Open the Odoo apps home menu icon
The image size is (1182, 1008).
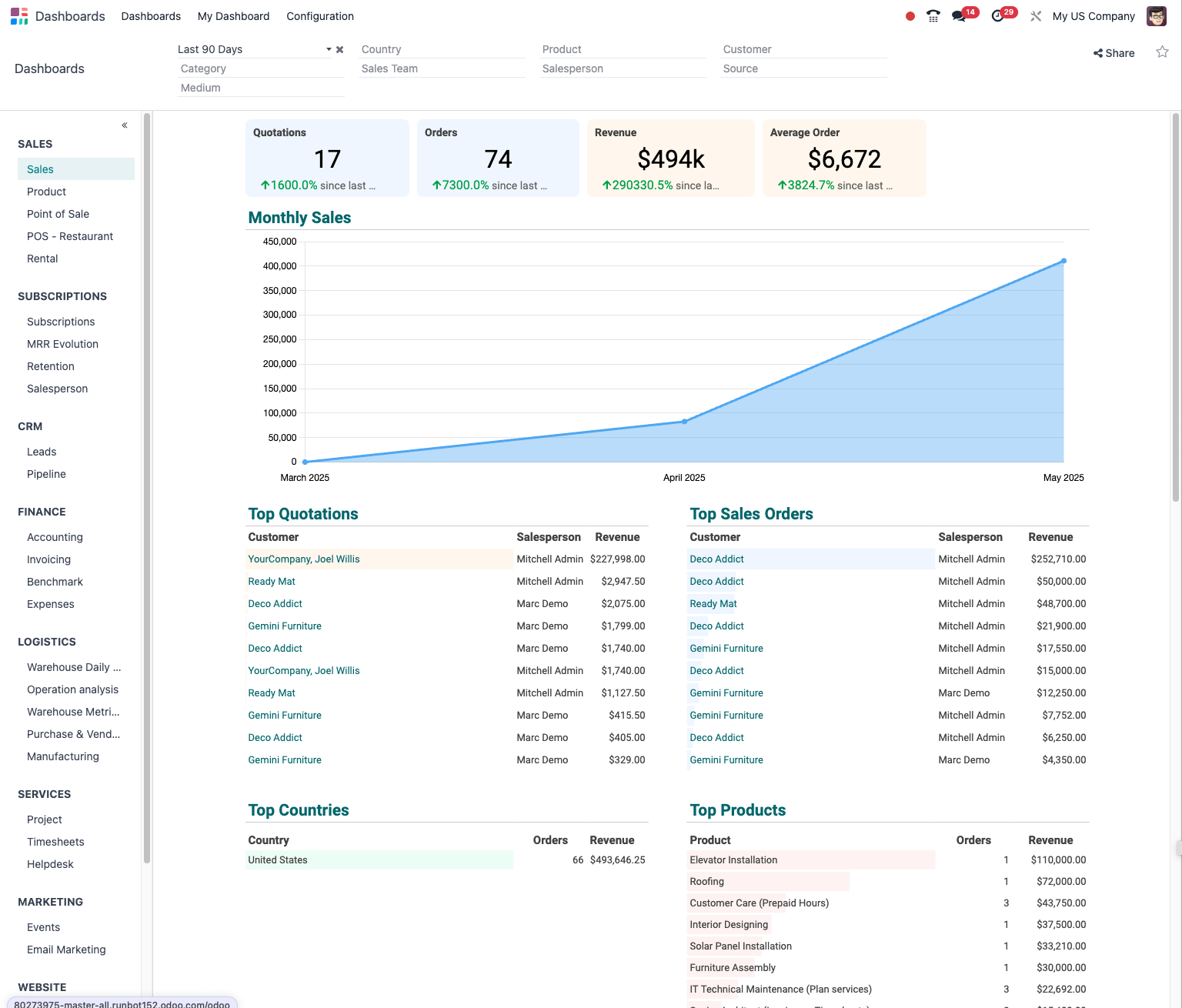point(19,16)
